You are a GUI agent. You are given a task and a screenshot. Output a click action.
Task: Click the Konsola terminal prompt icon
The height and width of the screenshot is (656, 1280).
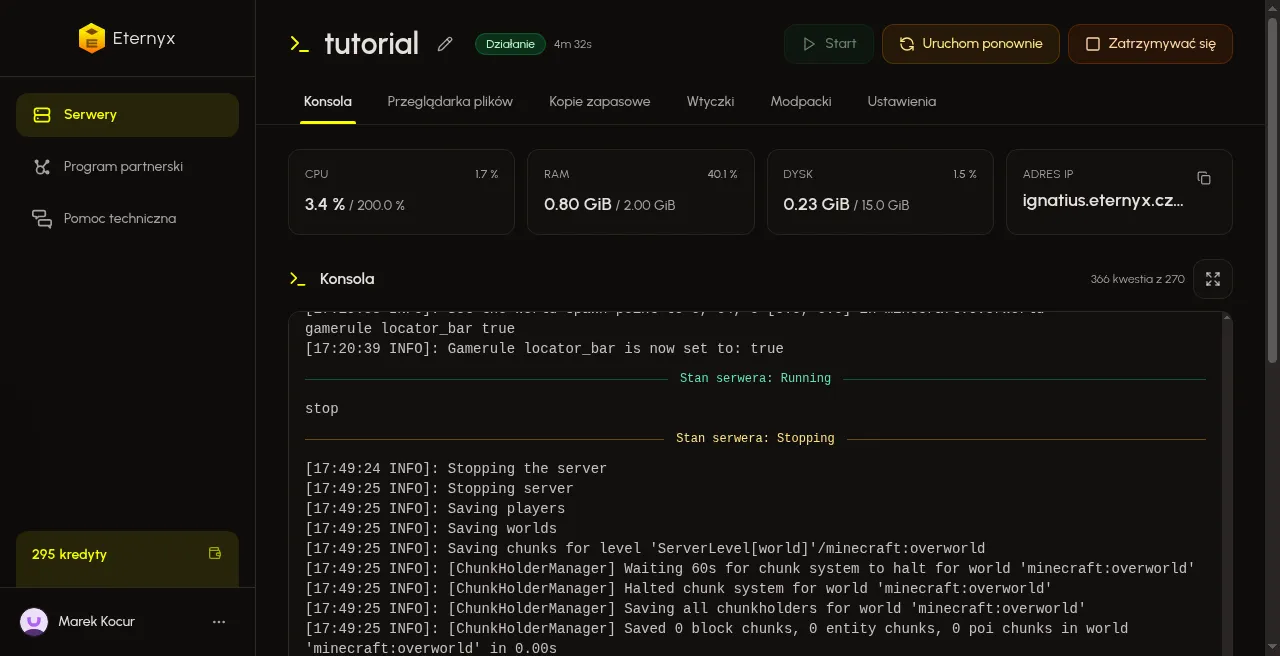click(x=297, y=279)
